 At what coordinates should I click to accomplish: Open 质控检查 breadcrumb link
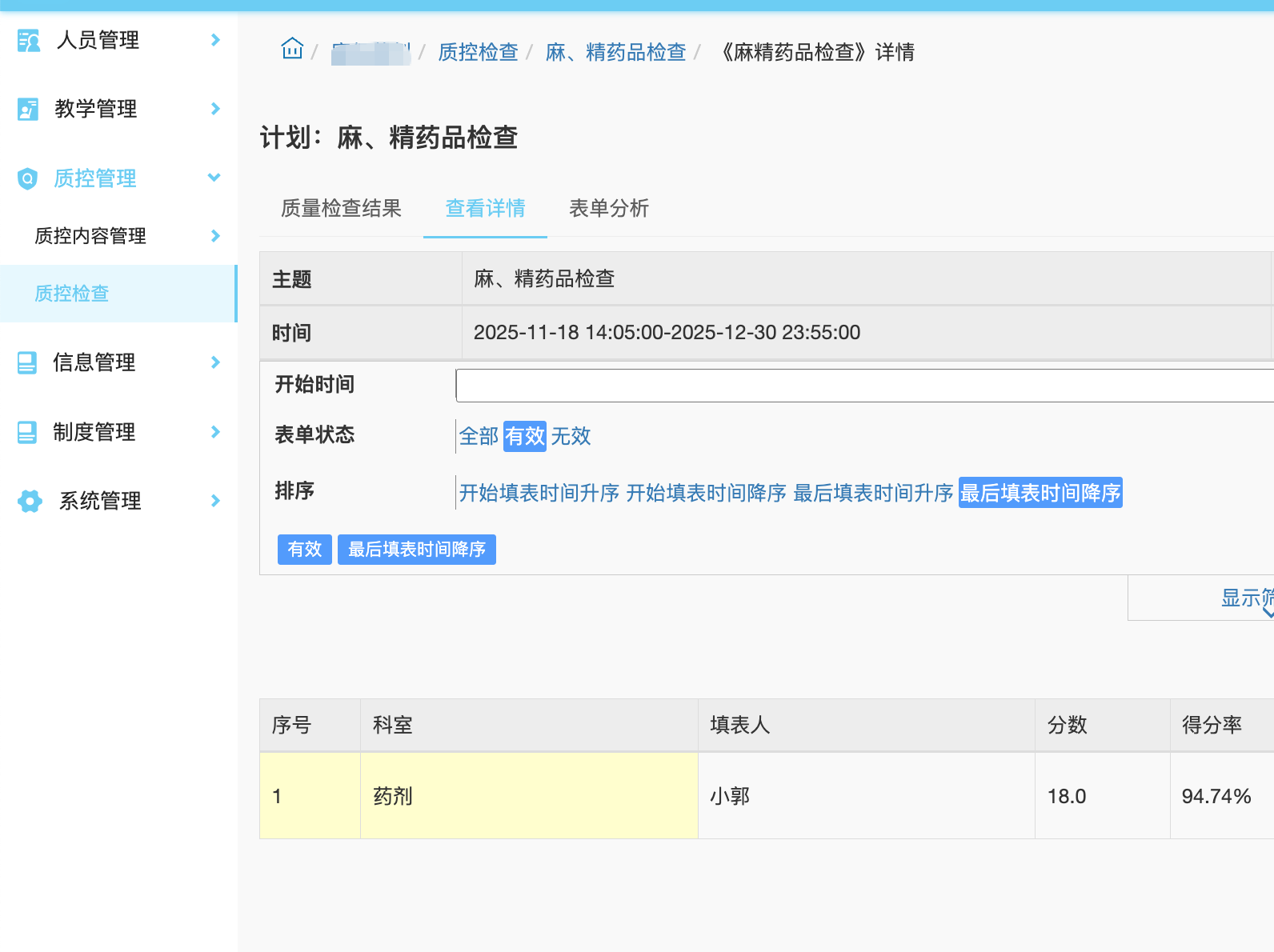(x=478, y=53)
